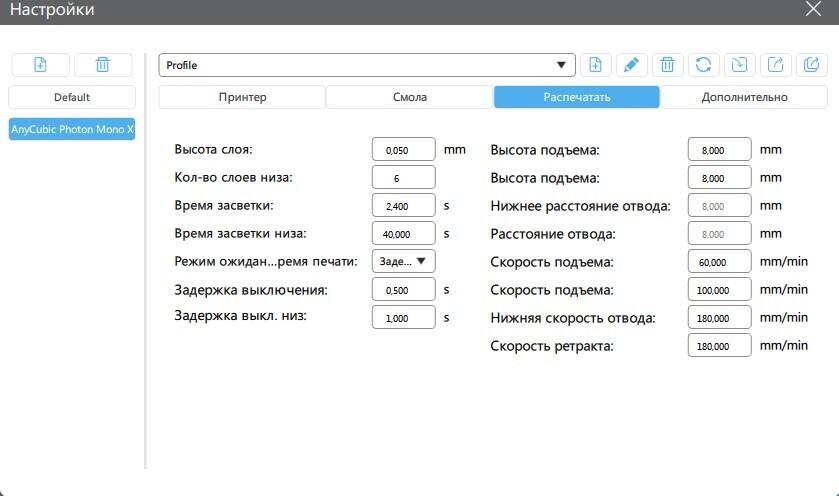Edit the Нижняя скорость отвода field
This screenshot has height=496, width=839.
pos(720,317)
